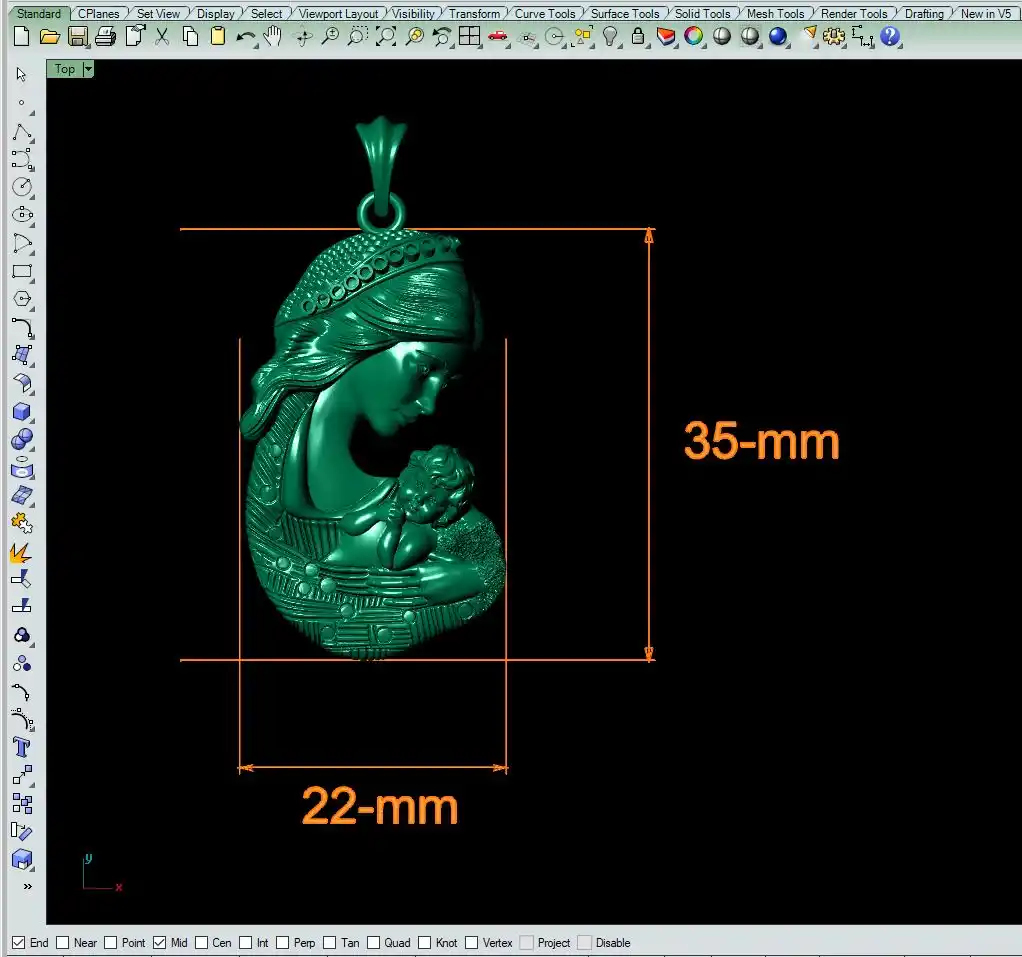Disable the End osnap checkbox

pyautogui.click(x=18, y=942)
